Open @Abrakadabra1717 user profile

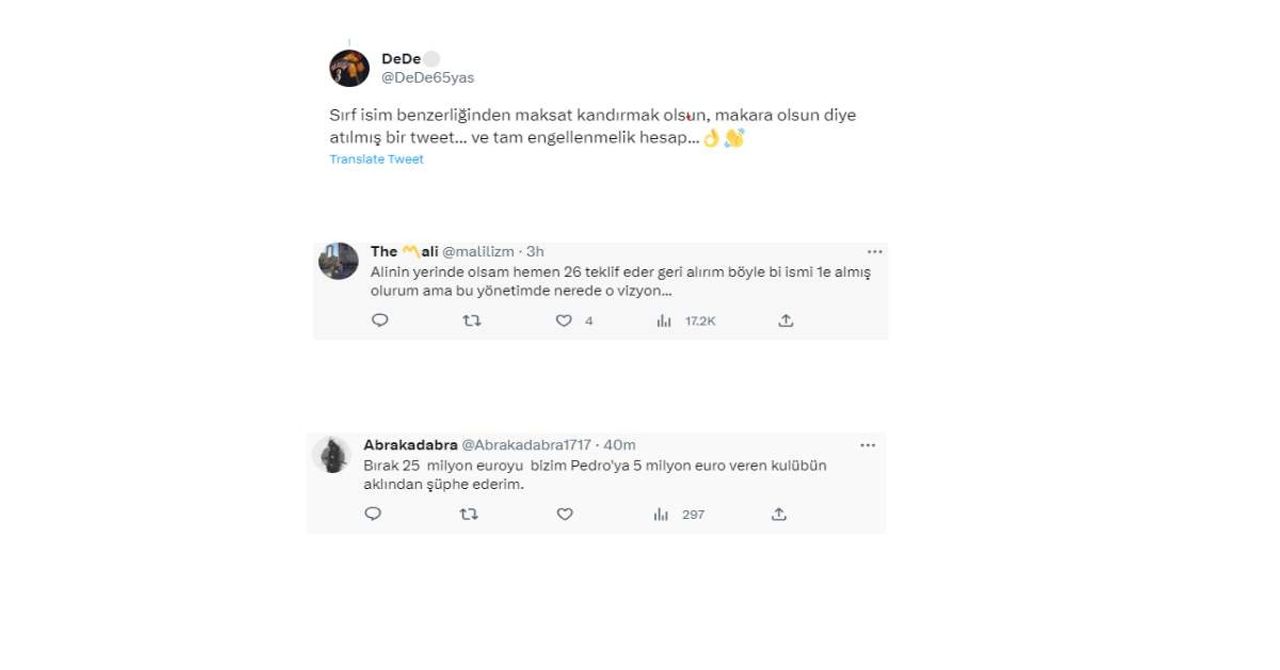(526, 445)
